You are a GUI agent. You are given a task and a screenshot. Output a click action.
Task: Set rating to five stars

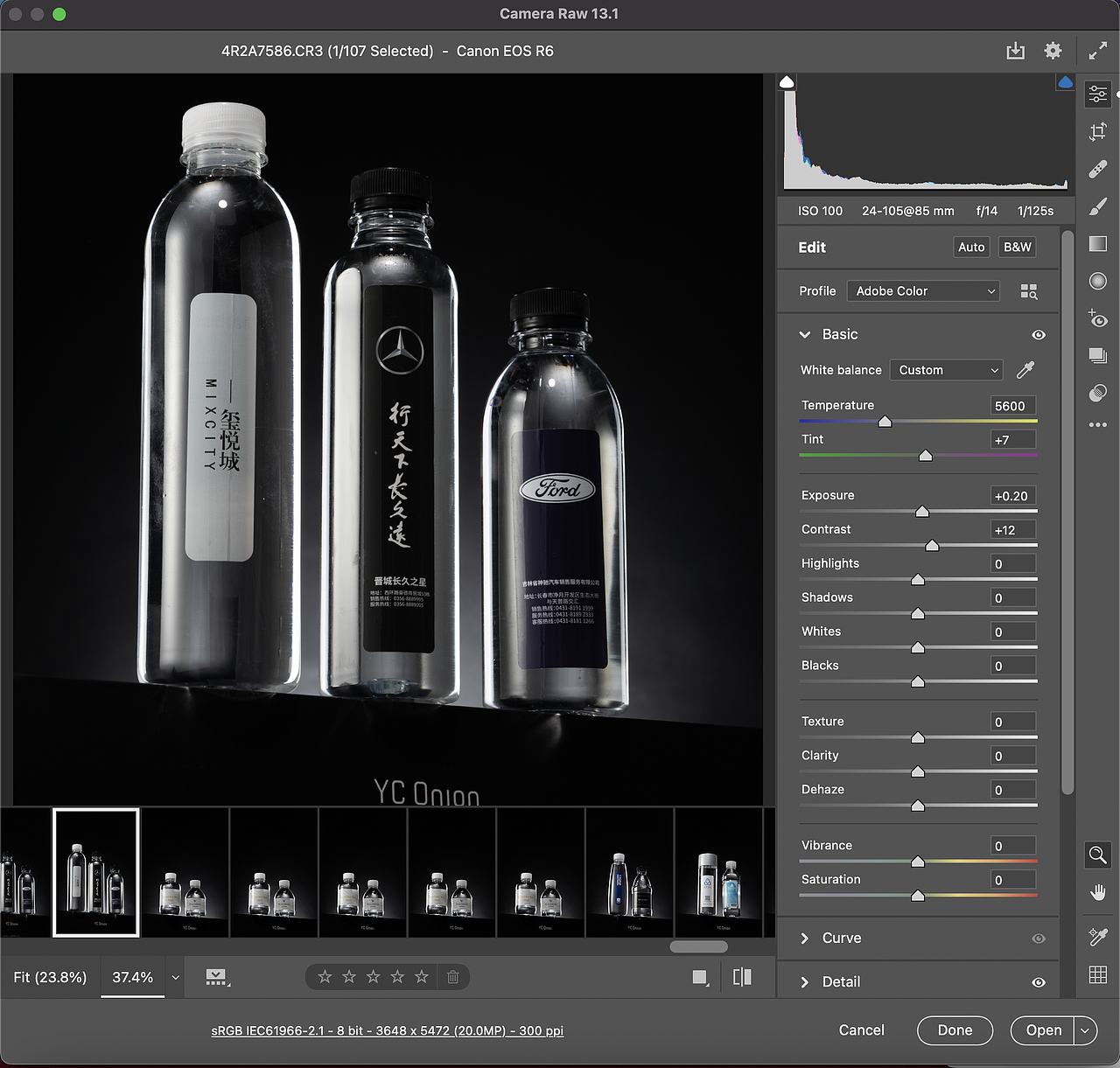[422, 977]
